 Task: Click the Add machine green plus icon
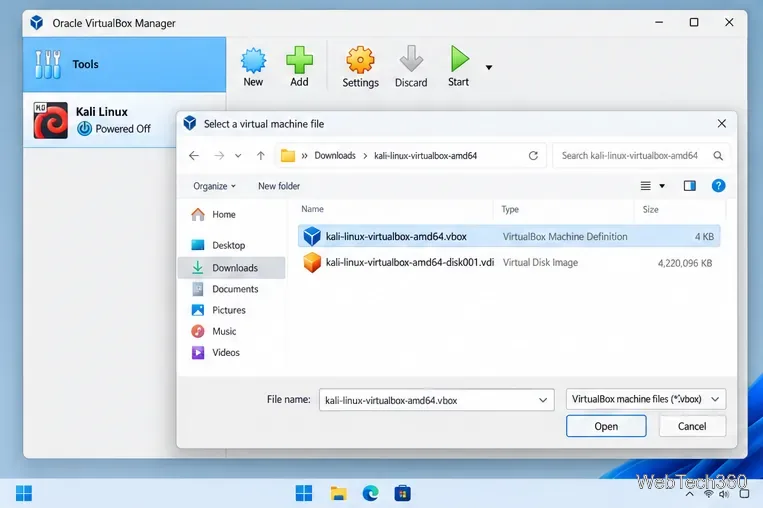[299, 60]
